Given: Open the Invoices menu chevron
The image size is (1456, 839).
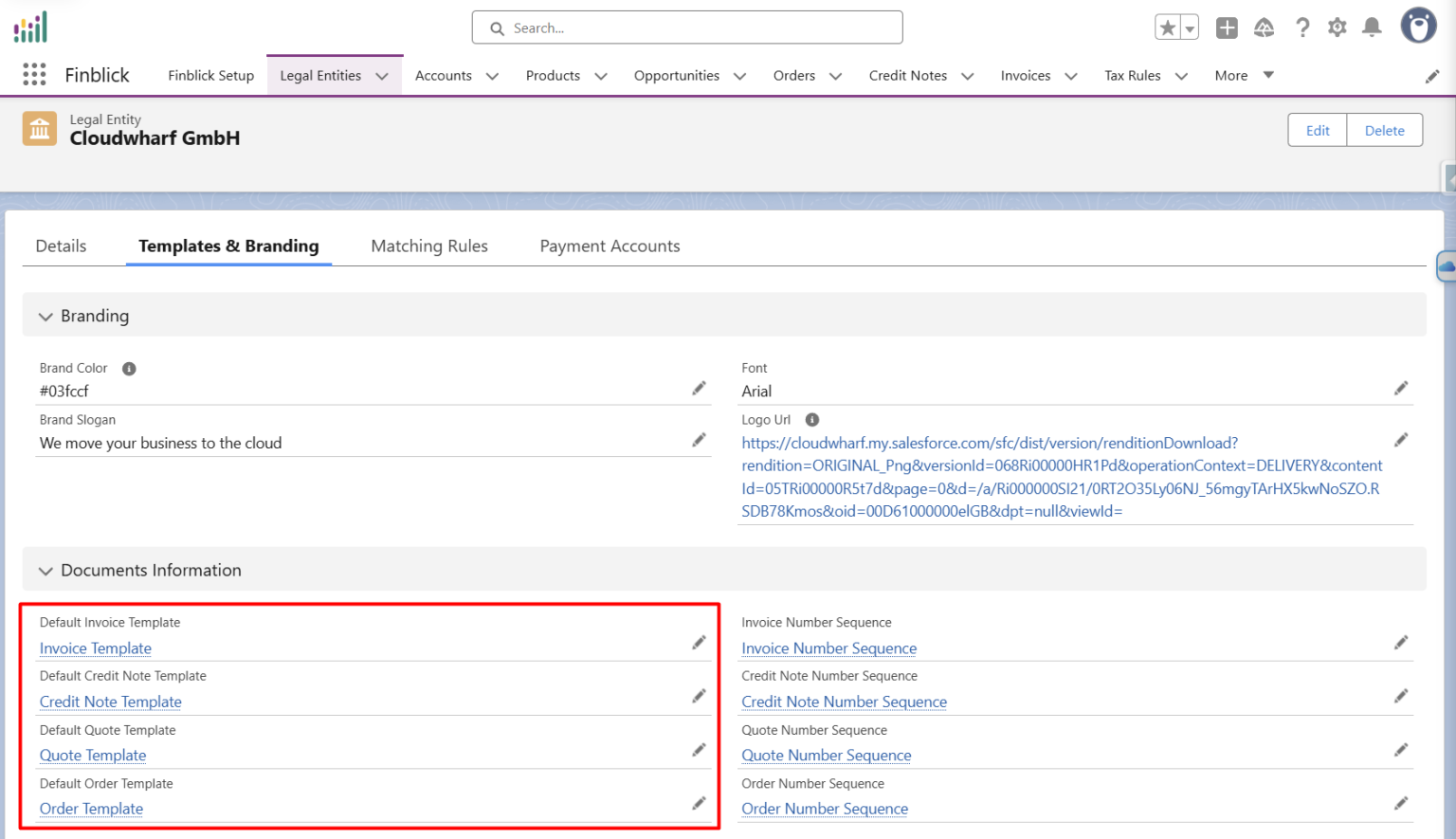Looking at the screenshot, I should [x=1071, y=76].
